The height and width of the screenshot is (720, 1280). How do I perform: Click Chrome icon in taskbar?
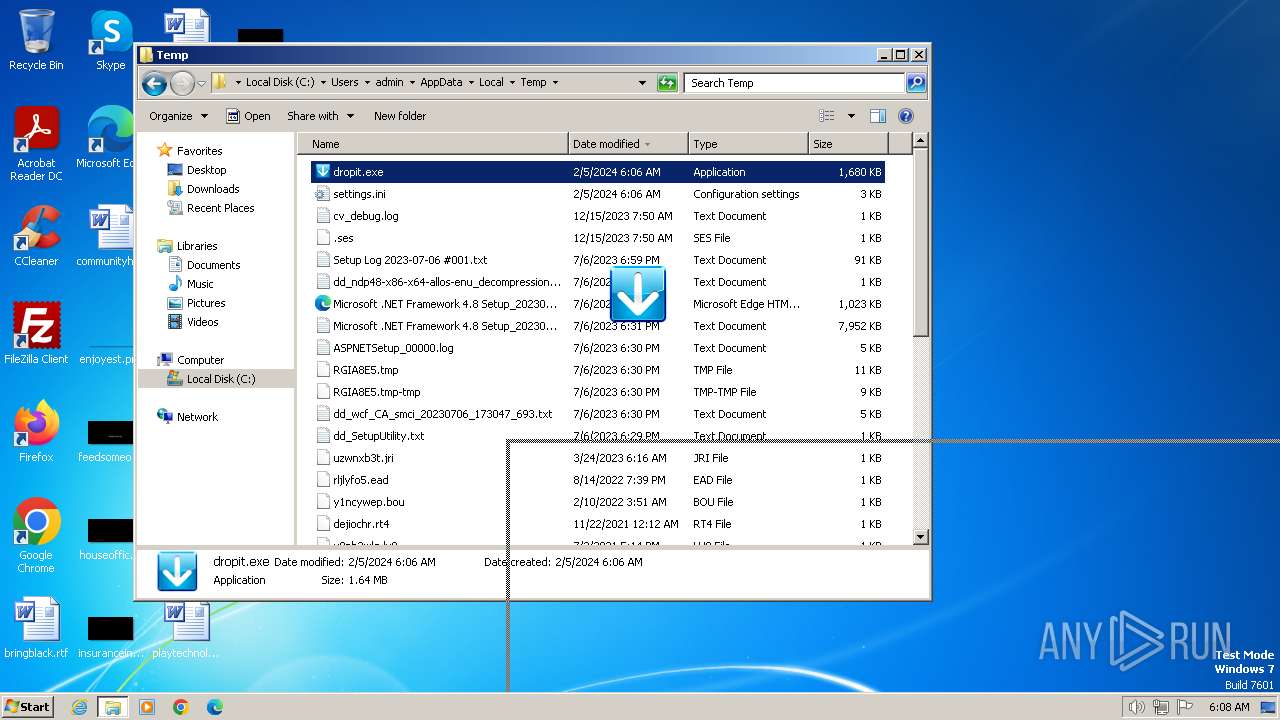pos(180,707)
